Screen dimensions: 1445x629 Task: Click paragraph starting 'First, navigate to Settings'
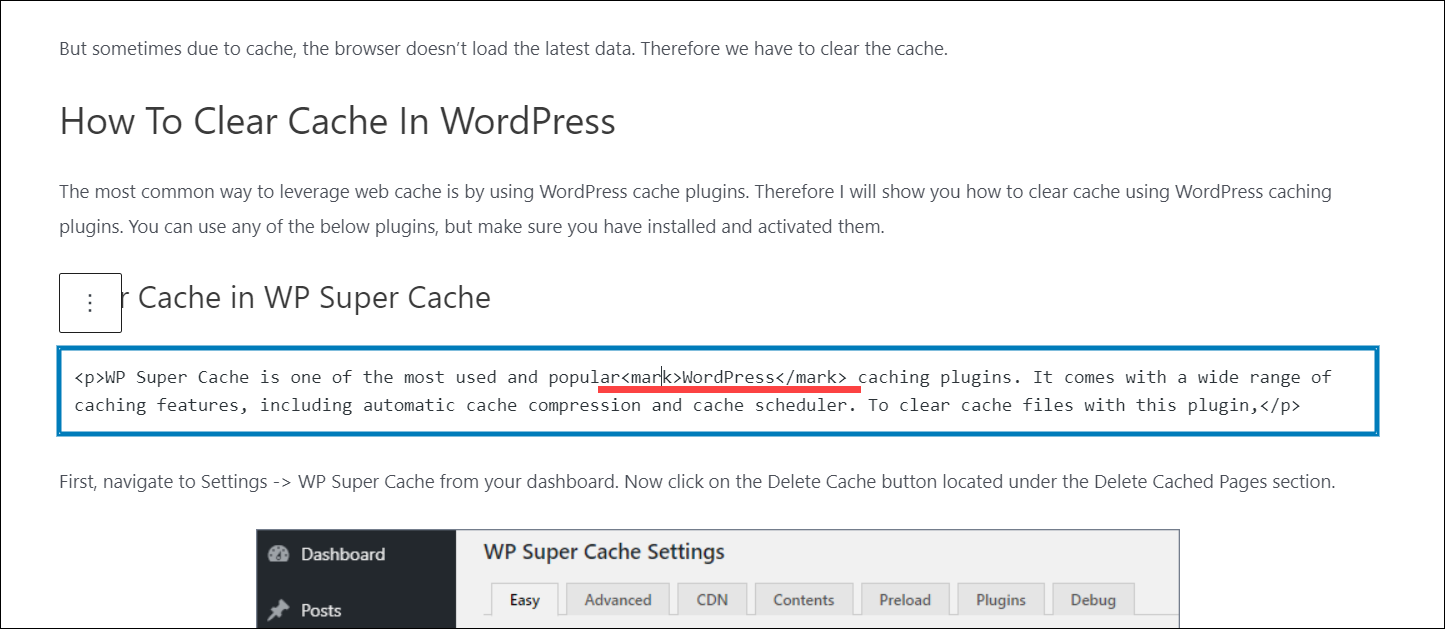point(697,482)
